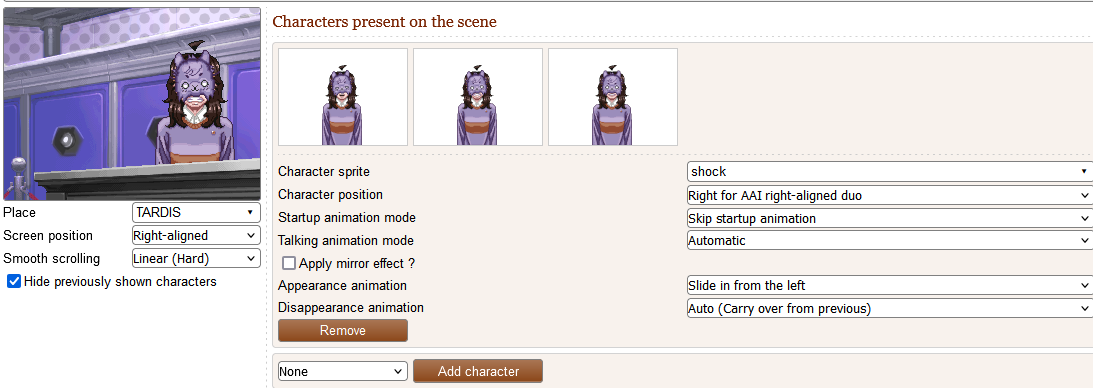This screenshot has height=388, width=1093.
Task: Expand the Disappearance animation dropdown
Action: coord(889,308)
